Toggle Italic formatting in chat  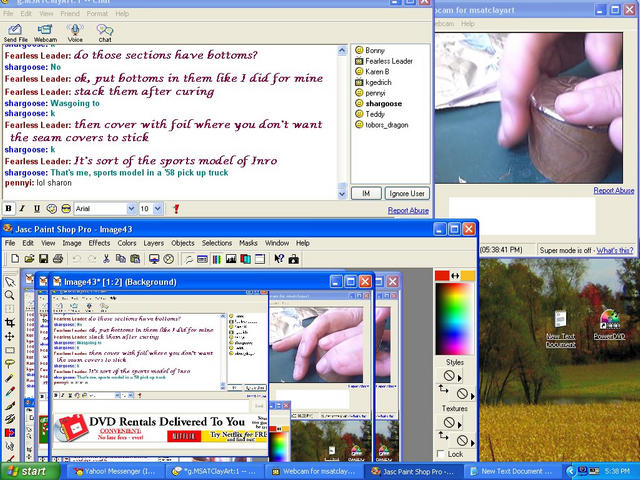[x=22, y=209]
